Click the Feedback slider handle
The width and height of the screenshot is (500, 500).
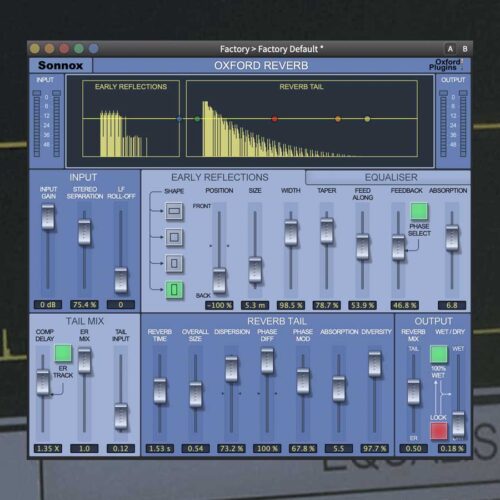click(398, 248)
